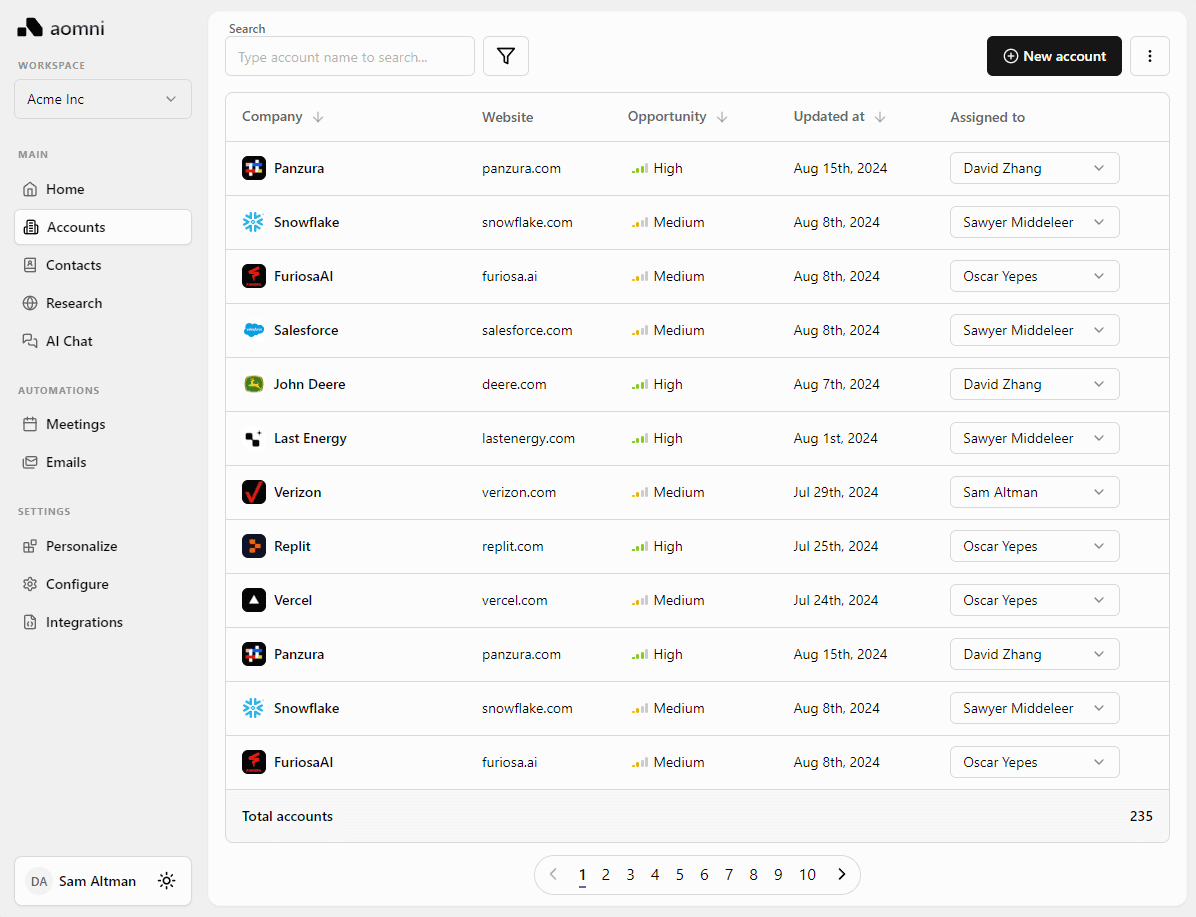Toggle the light mode sun icon
Viewport: 1196px width, 917px height.
tap(166, 881)
